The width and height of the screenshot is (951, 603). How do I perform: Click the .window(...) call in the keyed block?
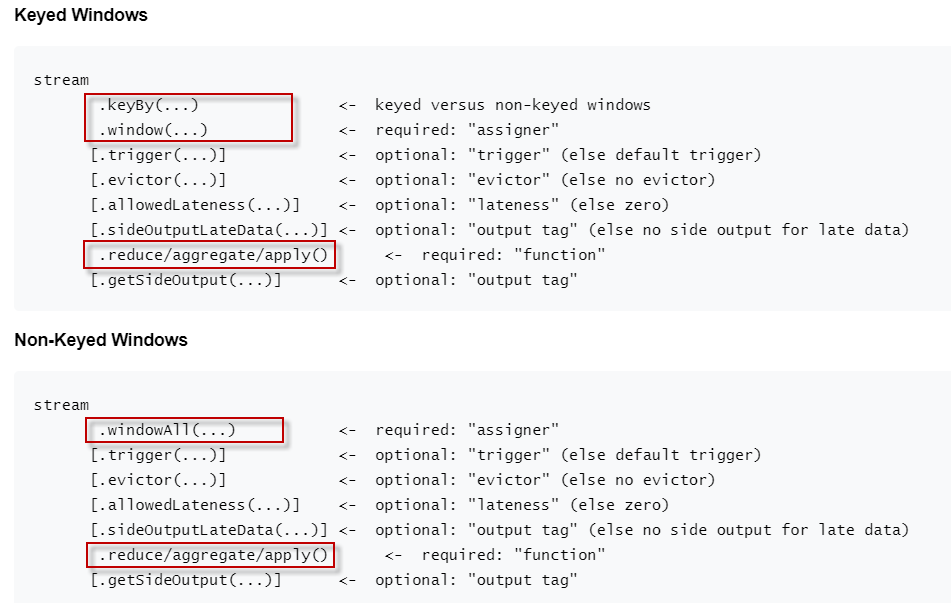153,130
